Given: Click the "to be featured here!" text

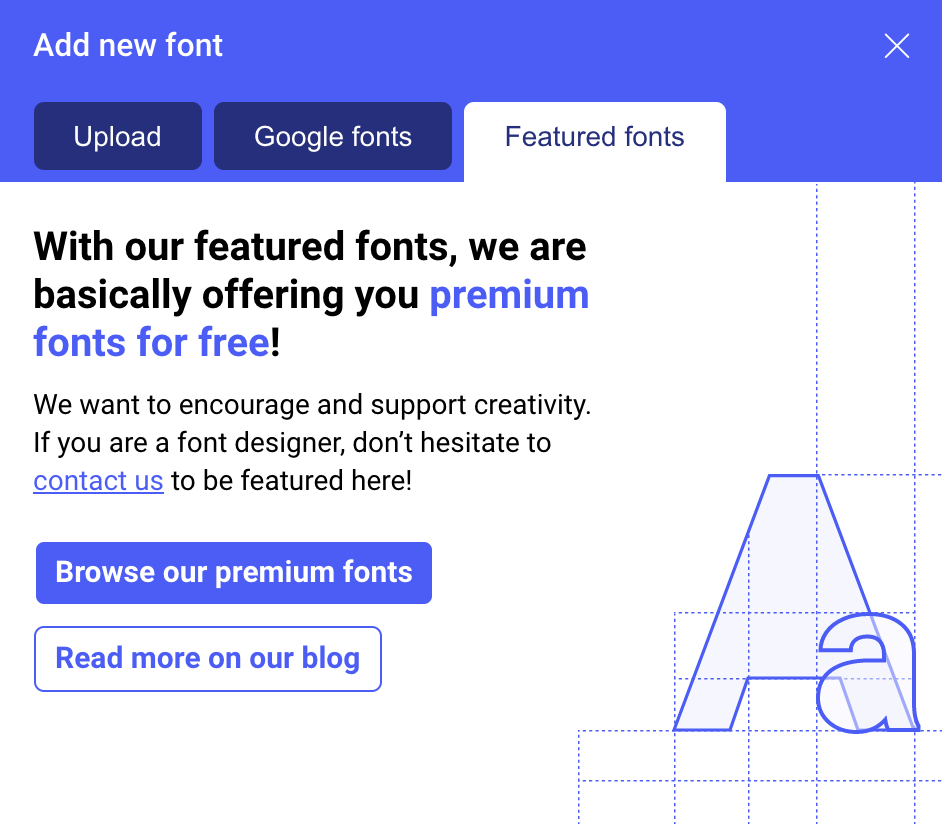Looking at the screenshot, I should point(292,481).
